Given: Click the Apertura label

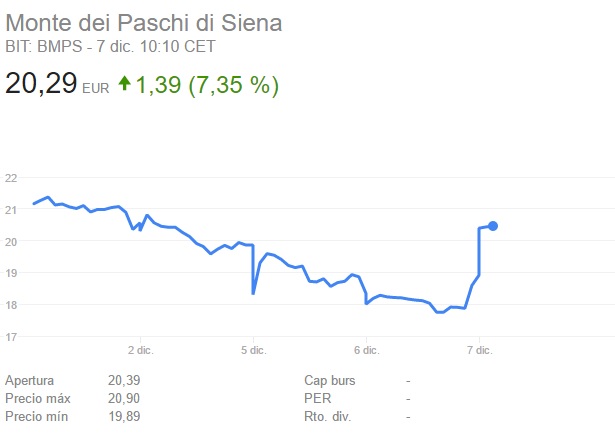Looking at the screenshot, I should (x=31, y=381).
